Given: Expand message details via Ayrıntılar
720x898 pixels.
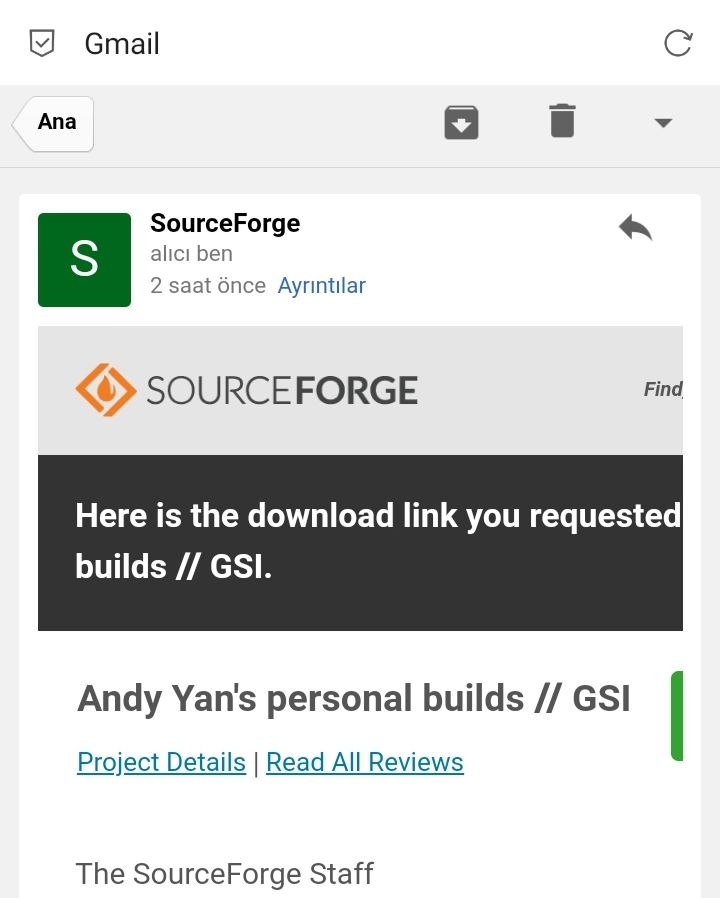Looking at the screenshot, I should pos(321,286).
